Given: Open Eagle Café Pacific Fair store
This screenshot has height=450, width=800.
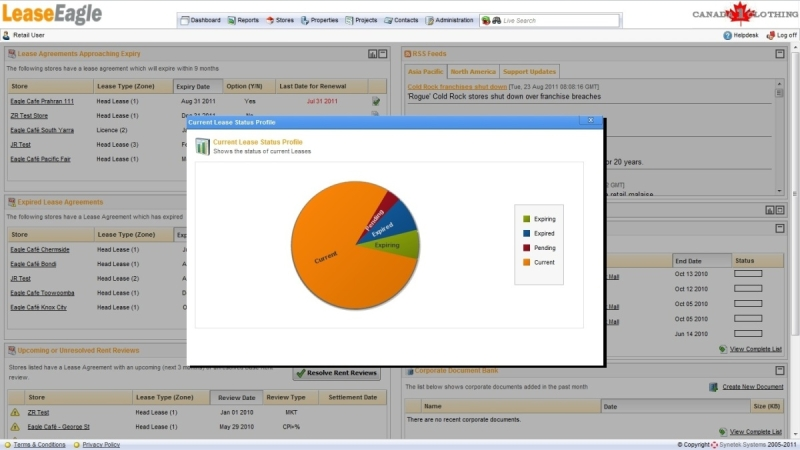Looking at the screenshot, I should [x=40, y=159].
